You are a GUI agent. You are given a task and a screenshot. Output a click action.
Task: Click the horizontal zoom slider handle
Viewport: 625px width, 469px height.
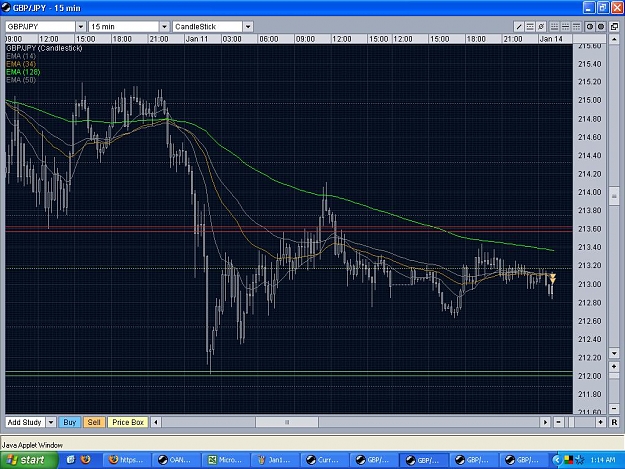pos(571,422)
